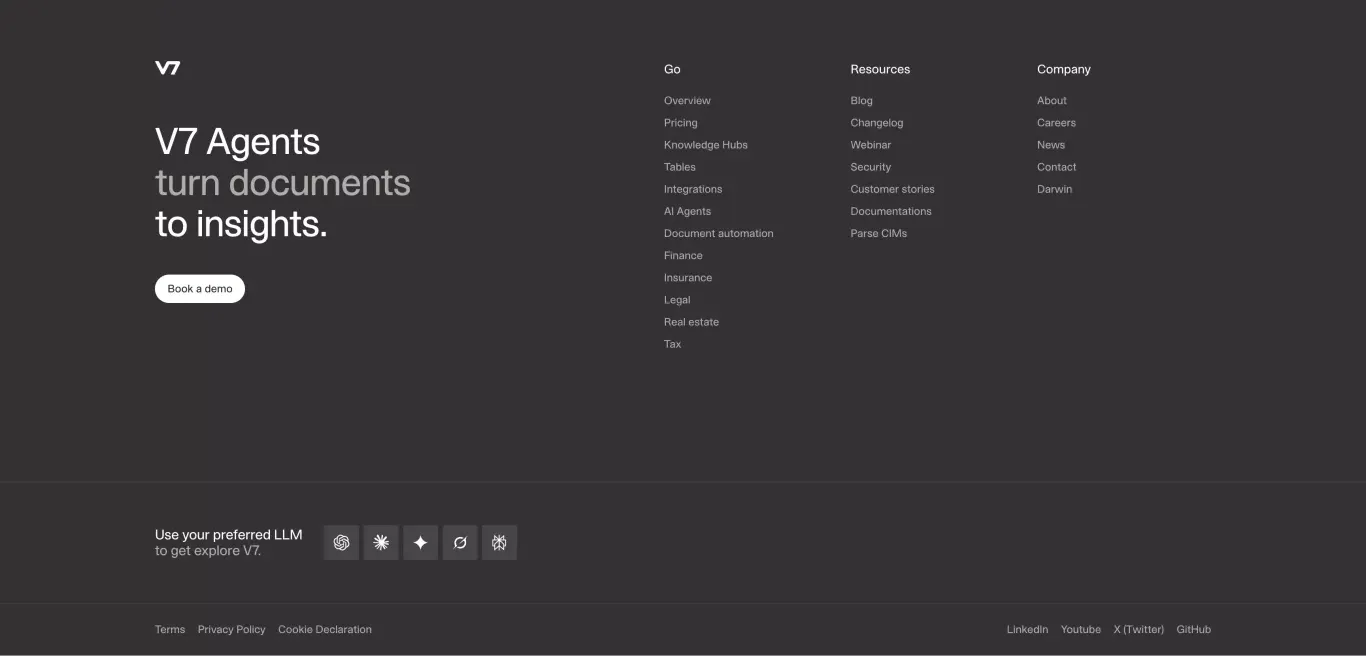This screenshot has width=1366, height=656.
Task: Open Document automation link
Action: click(719, 233)
